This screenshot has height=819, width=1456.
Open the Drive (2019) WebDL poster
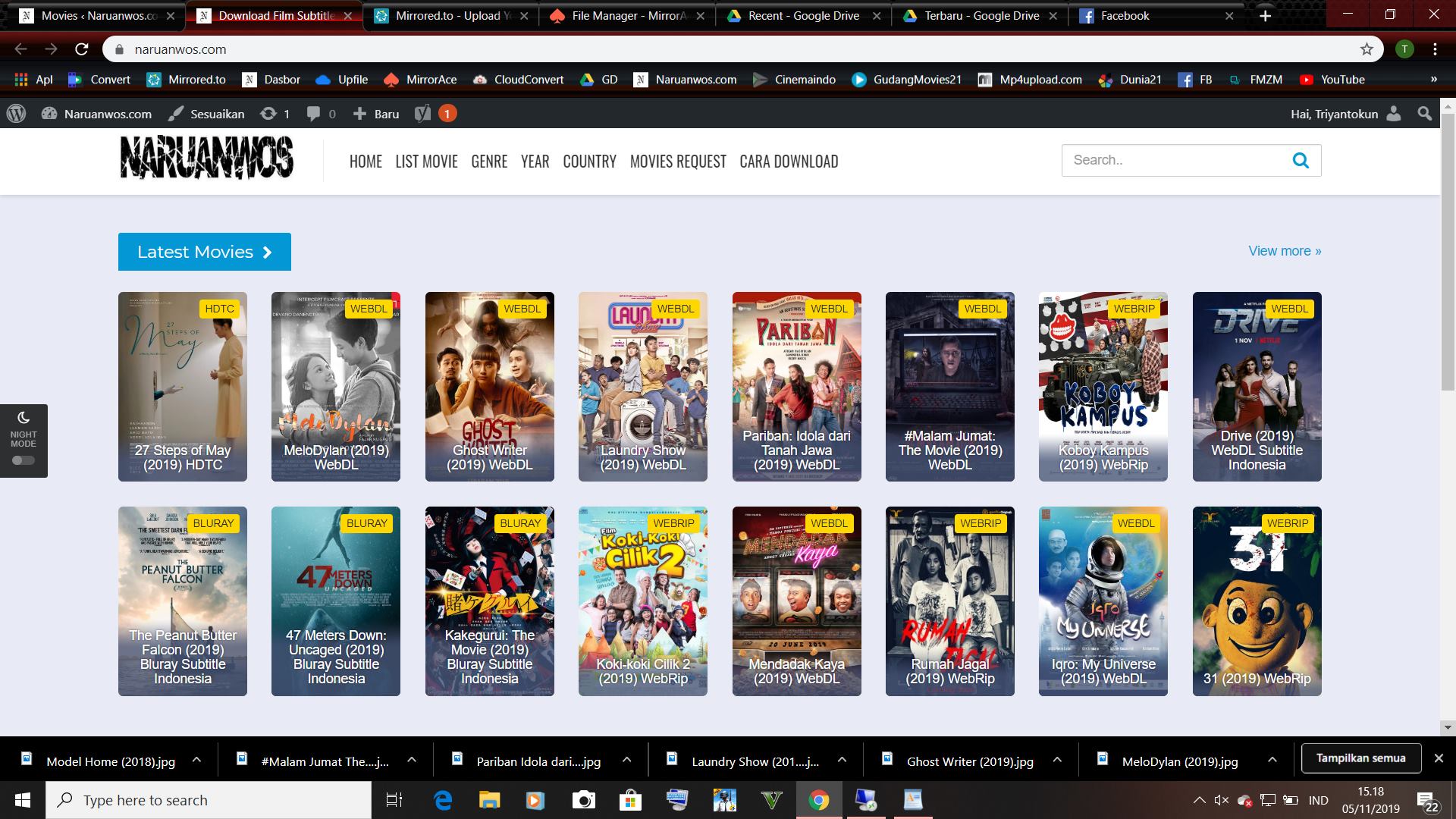click(1257, 387)
